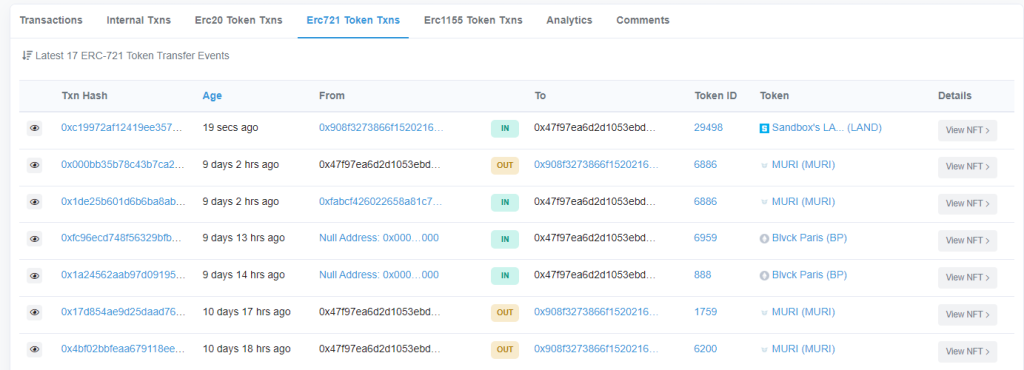Screen dimensions: 1024x370
Task: Open Blvck Paris (BP) token link for ID 6959
Action: pyautogui.click(x=809, y=238)
